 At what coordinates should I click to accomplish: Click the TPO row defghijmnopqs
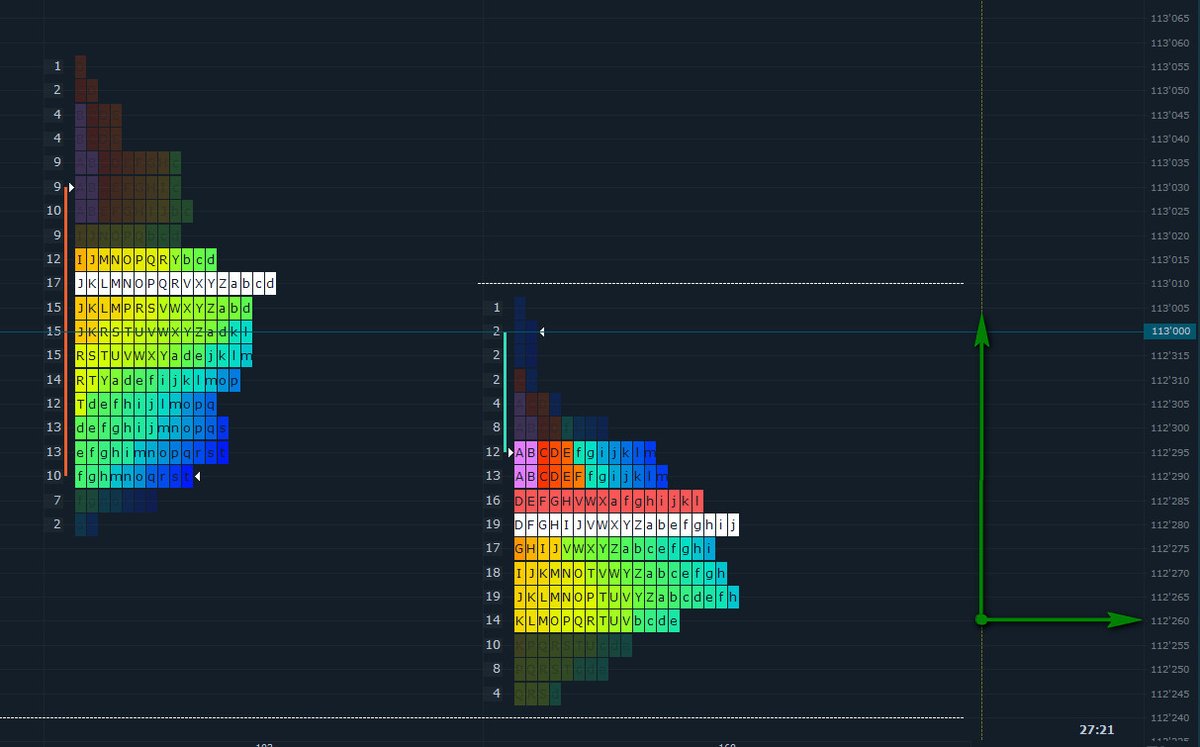click(152, 428)
